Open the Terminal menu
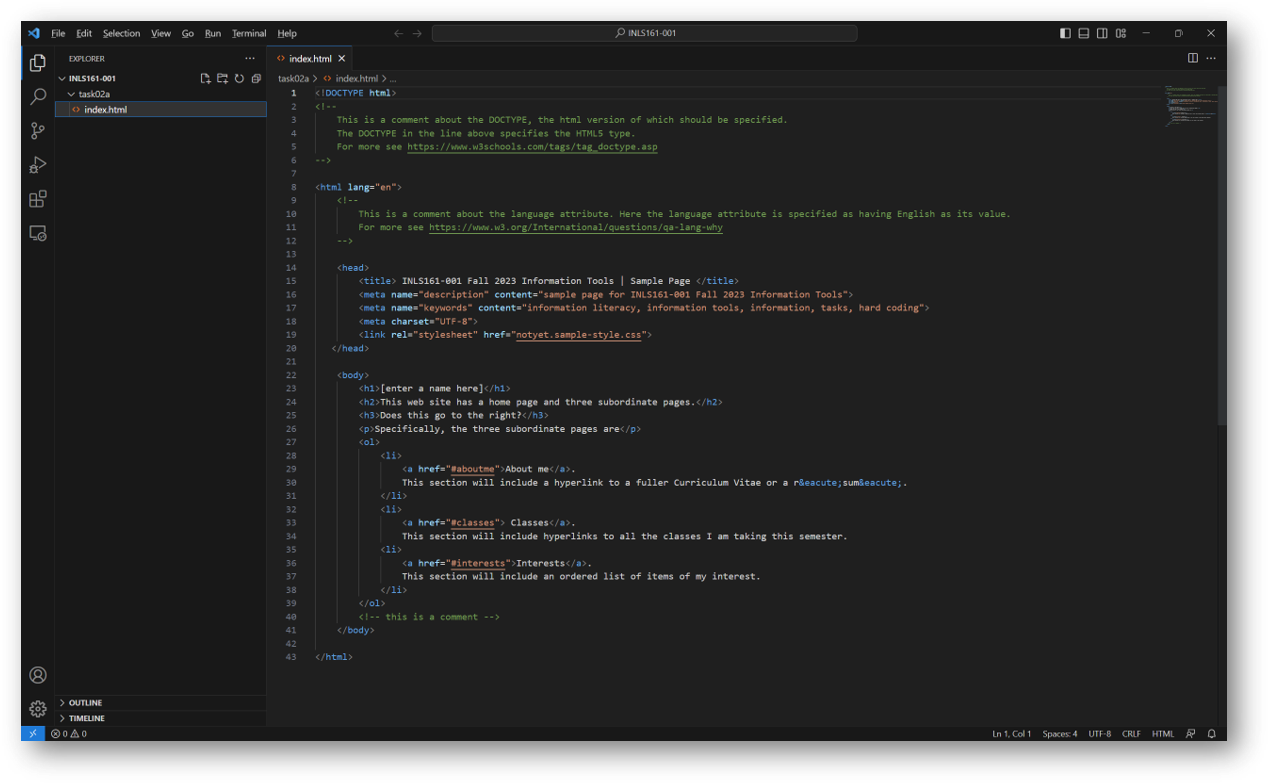Image resolution: width=1269 pixels, height=783 pixels. (248, 33)
